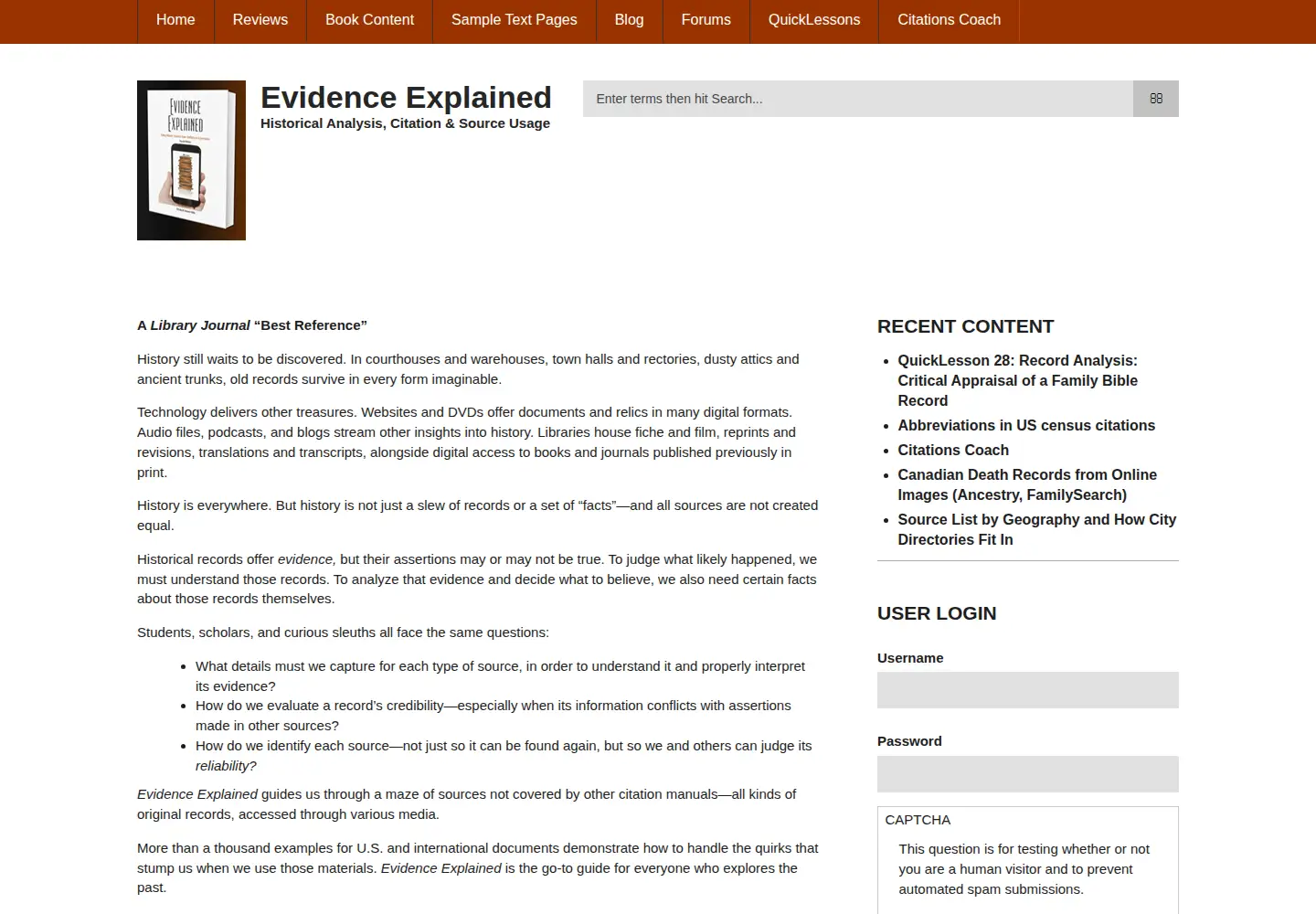Focus the search terms input field
Viewport: 1316px width, 914px height.
[x=858, y=99]
